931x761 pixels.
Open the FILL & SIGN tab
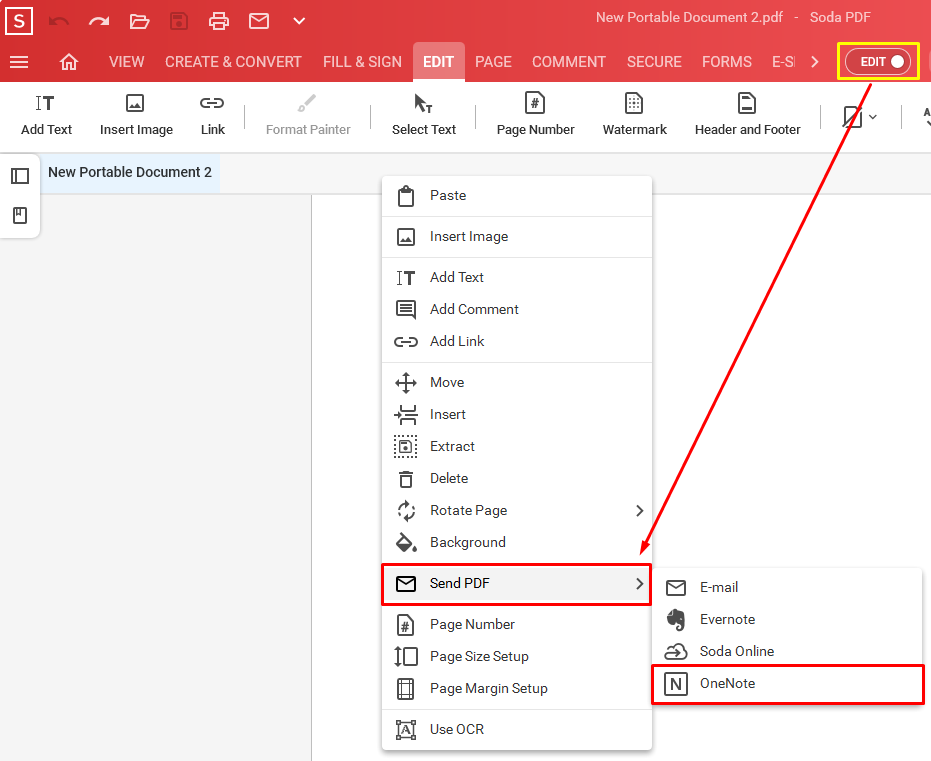pos(362,62)
